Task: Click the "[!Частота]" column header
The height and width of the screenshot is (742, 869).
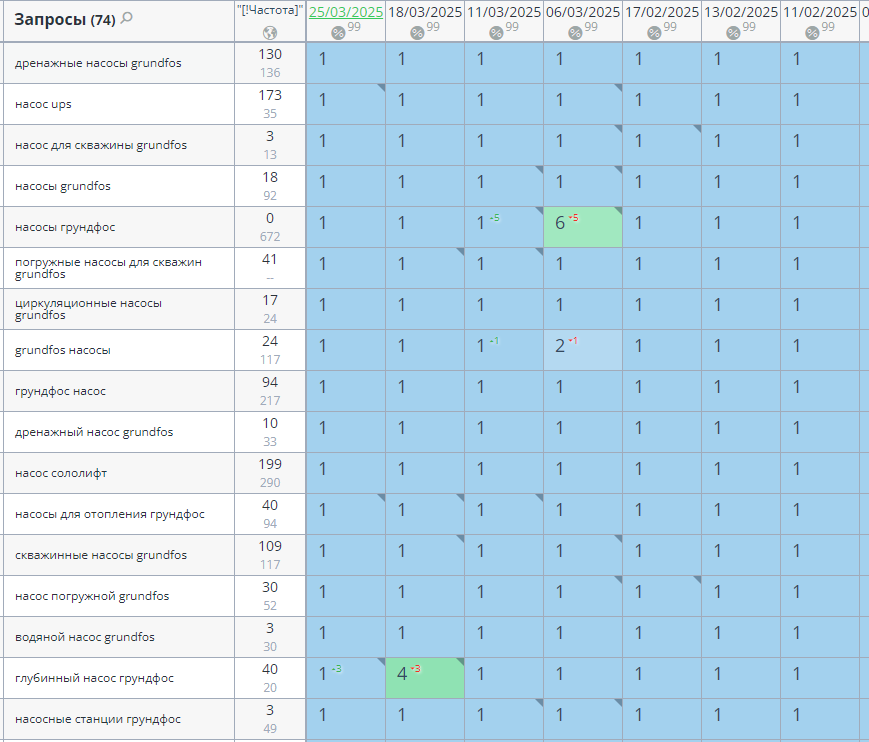Action: pyautogui.click(x=270, y=11)
